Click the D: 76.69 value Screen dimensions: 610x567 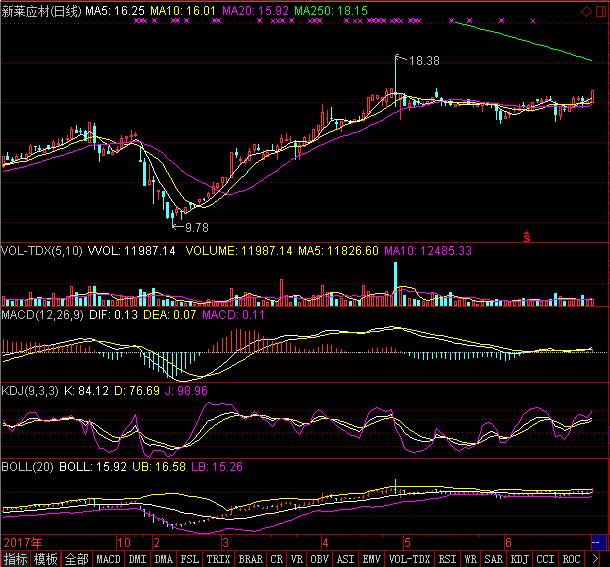137,391
